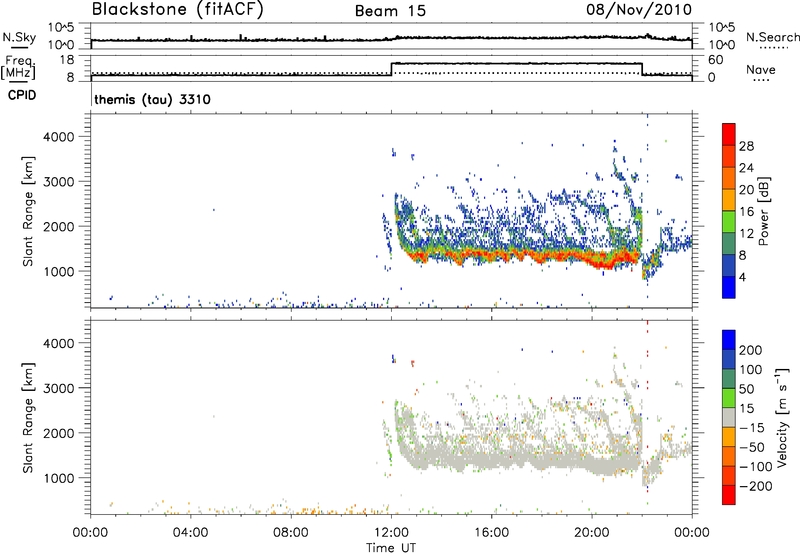Click the 'Blackstone (fitACF)' plot title
The width and height of the screenshot is (800, 554).
[x=178, y=9]
